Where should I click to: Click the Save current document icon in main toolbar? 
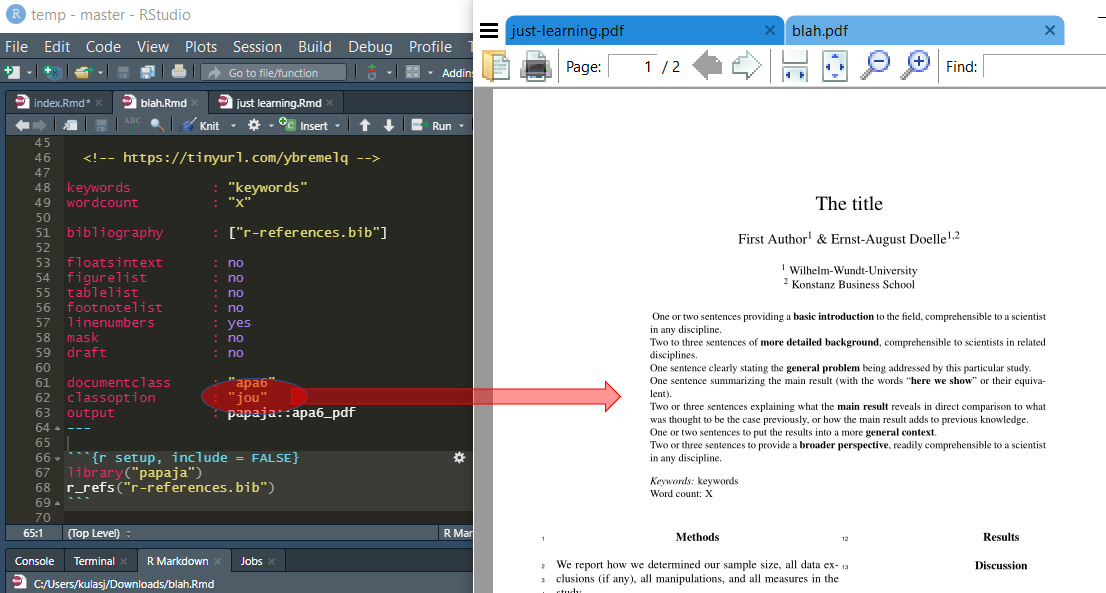[x=123, y=72]
